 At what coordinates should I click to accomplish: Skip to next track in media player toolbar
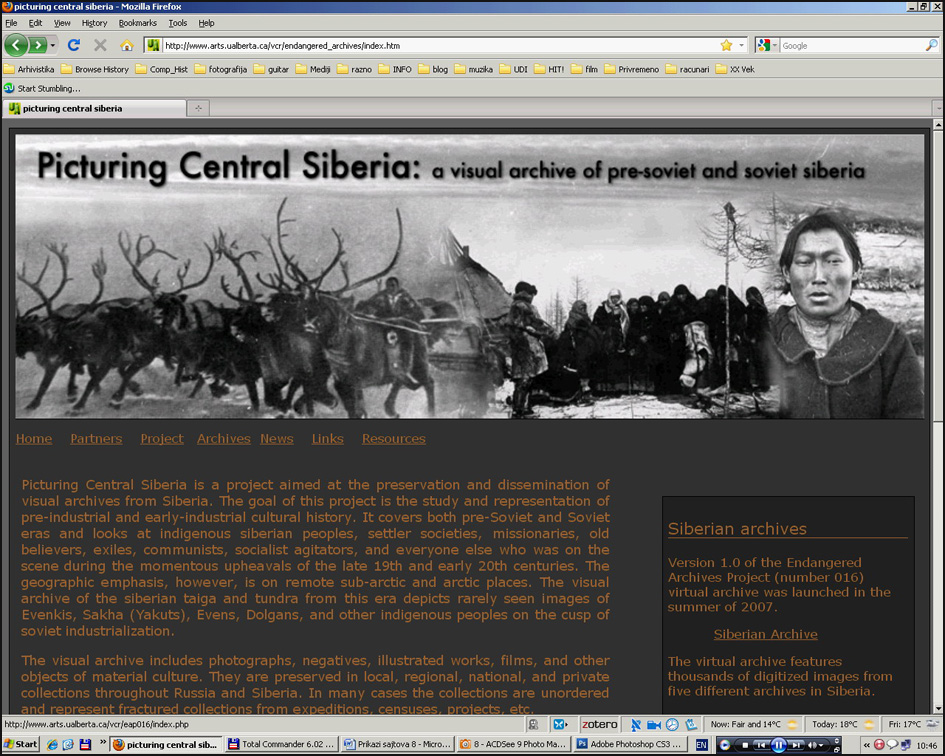(x=796, y=745)
